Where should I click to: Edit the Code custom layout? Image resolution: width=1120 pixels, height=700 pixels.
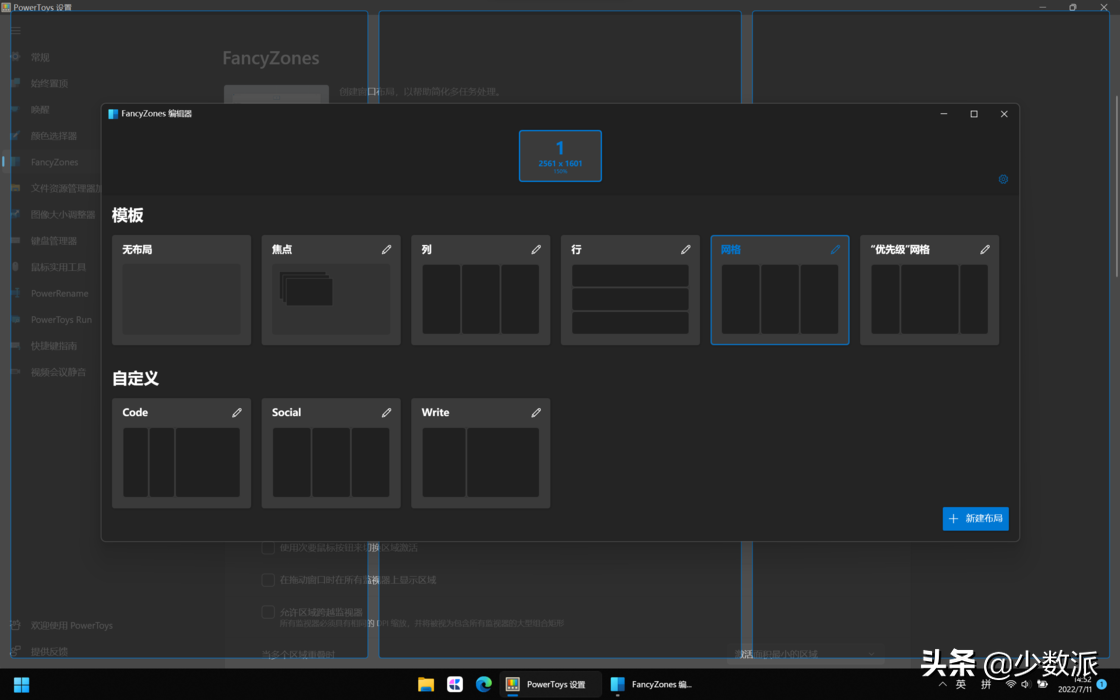(237, 413)
